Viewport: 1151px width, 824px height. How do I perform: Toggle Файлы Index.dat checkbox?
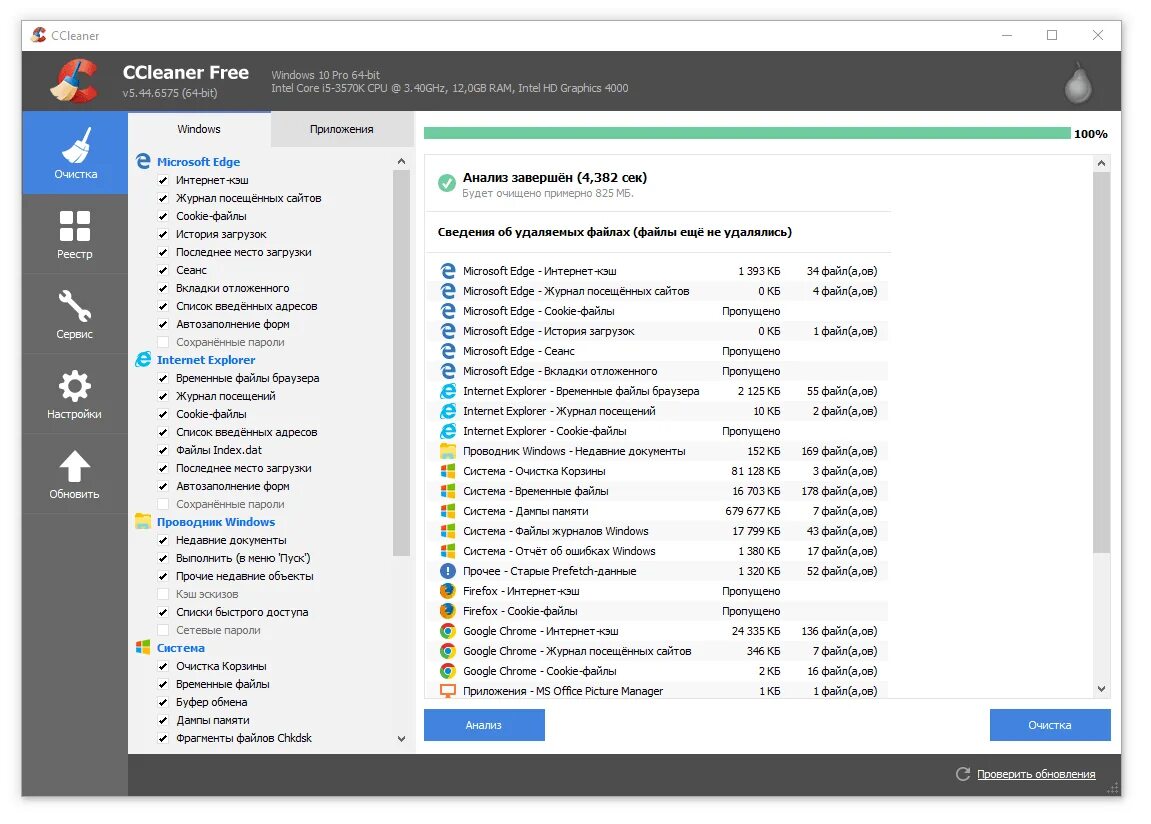click(163, 450)
